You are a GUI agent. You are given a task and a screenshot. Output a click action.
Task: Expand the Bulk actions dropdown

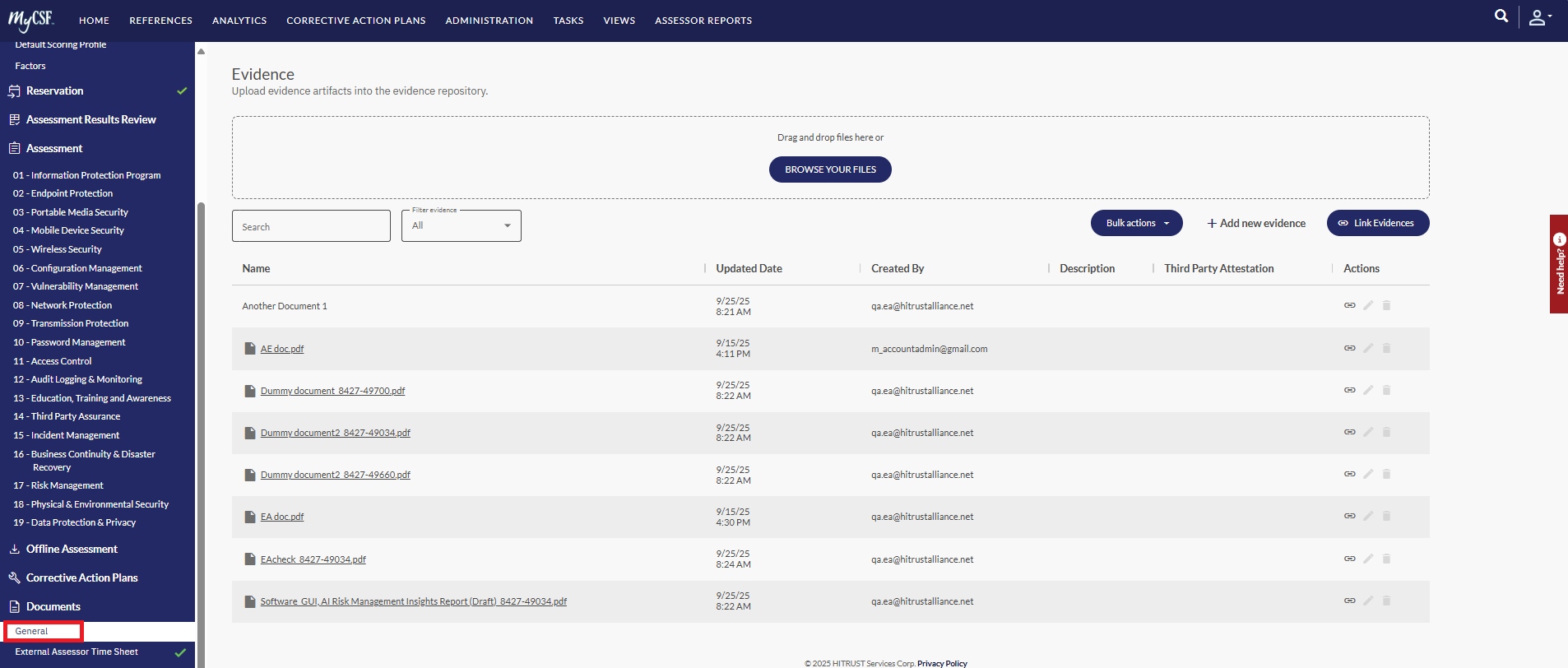tap(1136, 223)
